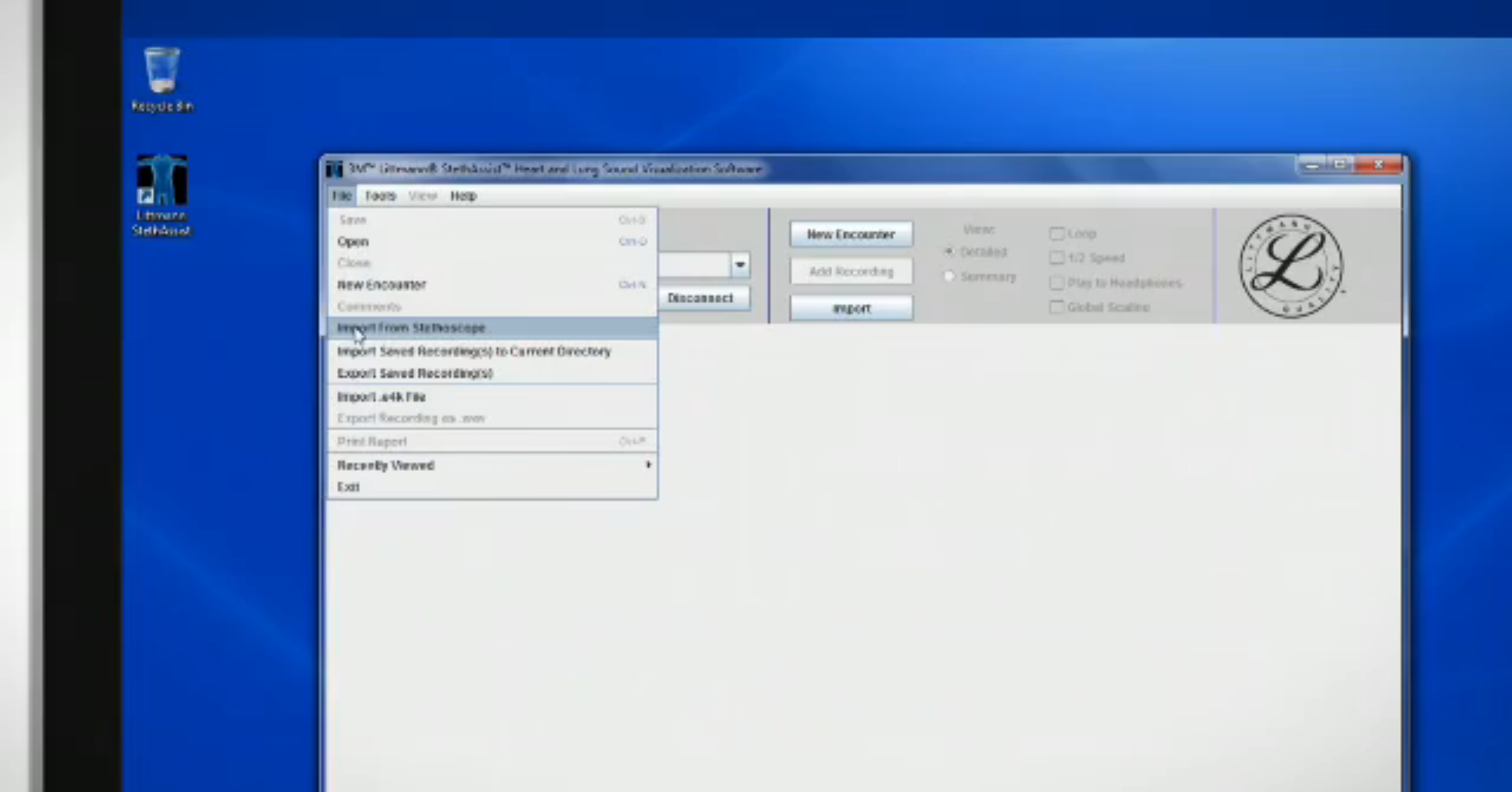The image size is (1512, 792).
Task: Choose Import From Stethoscope
Action: [493, 328]
